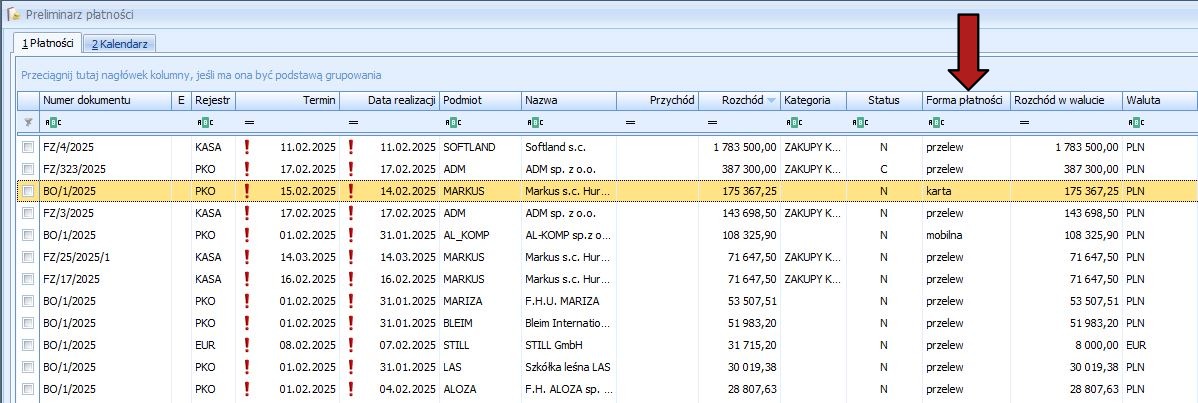Tick the checkbox for row FZ/4/2025
Screen dimensions: 1198x403
[28, 147]
